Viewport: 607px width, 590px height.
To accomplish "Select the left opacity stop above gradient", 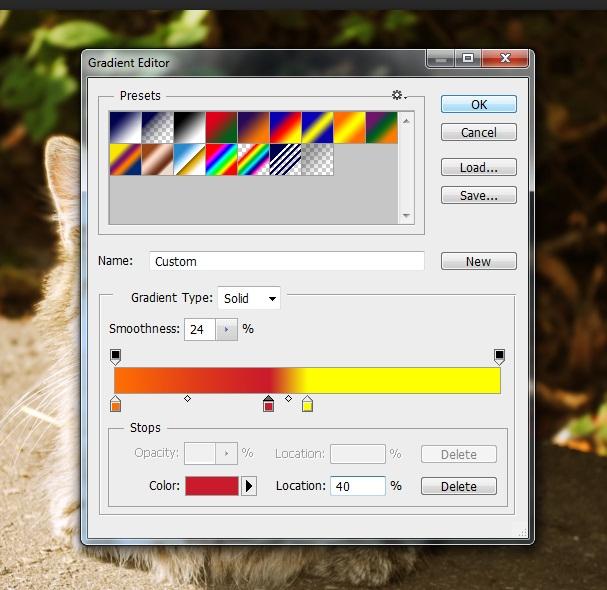I will (x=115, y=356).
